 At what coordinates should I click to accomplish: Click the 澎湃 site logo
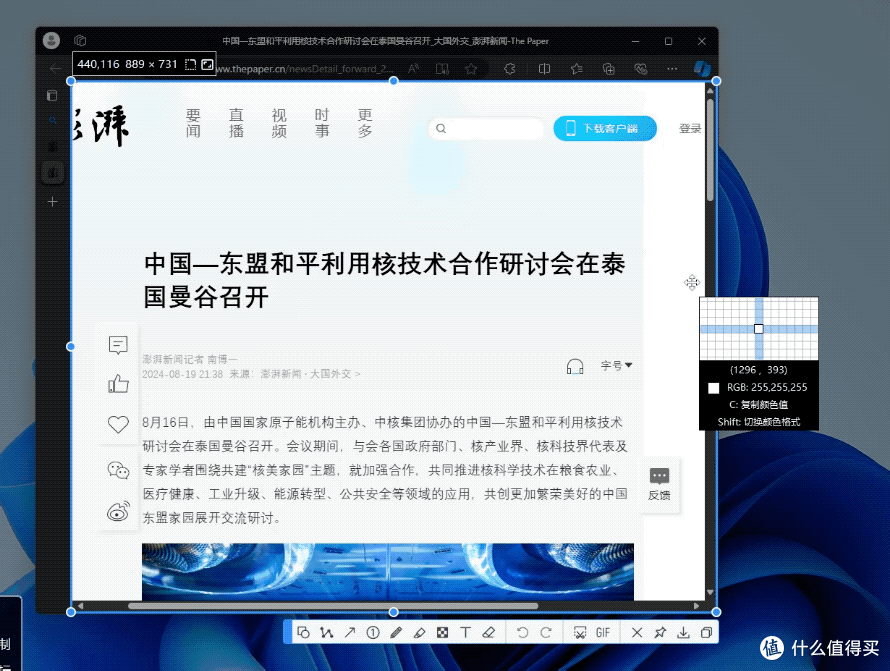click(100, 126)
